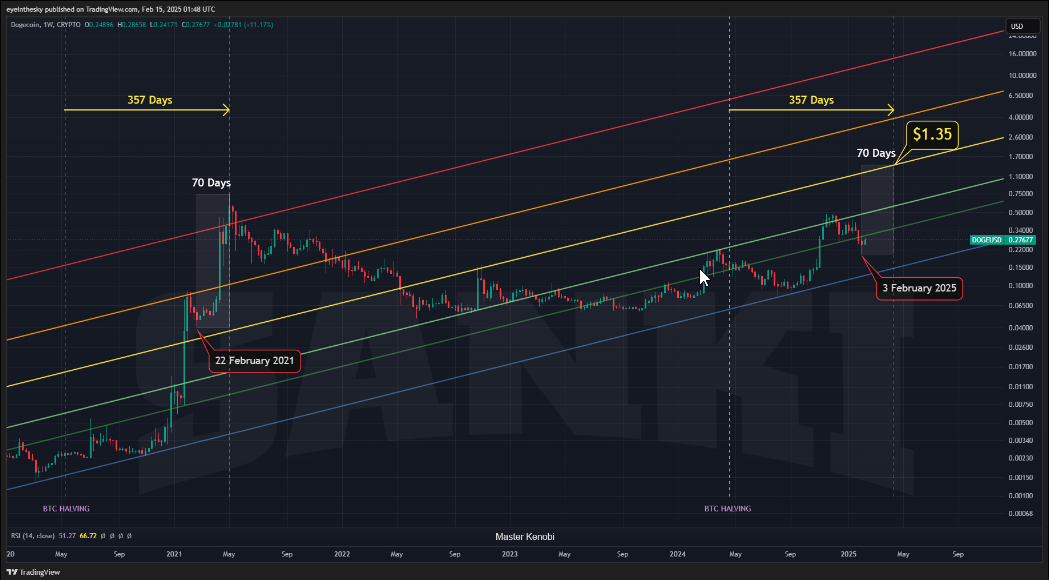Click the Master Kenobi text label
The image size is (1049, 580).
coord(524,537)
